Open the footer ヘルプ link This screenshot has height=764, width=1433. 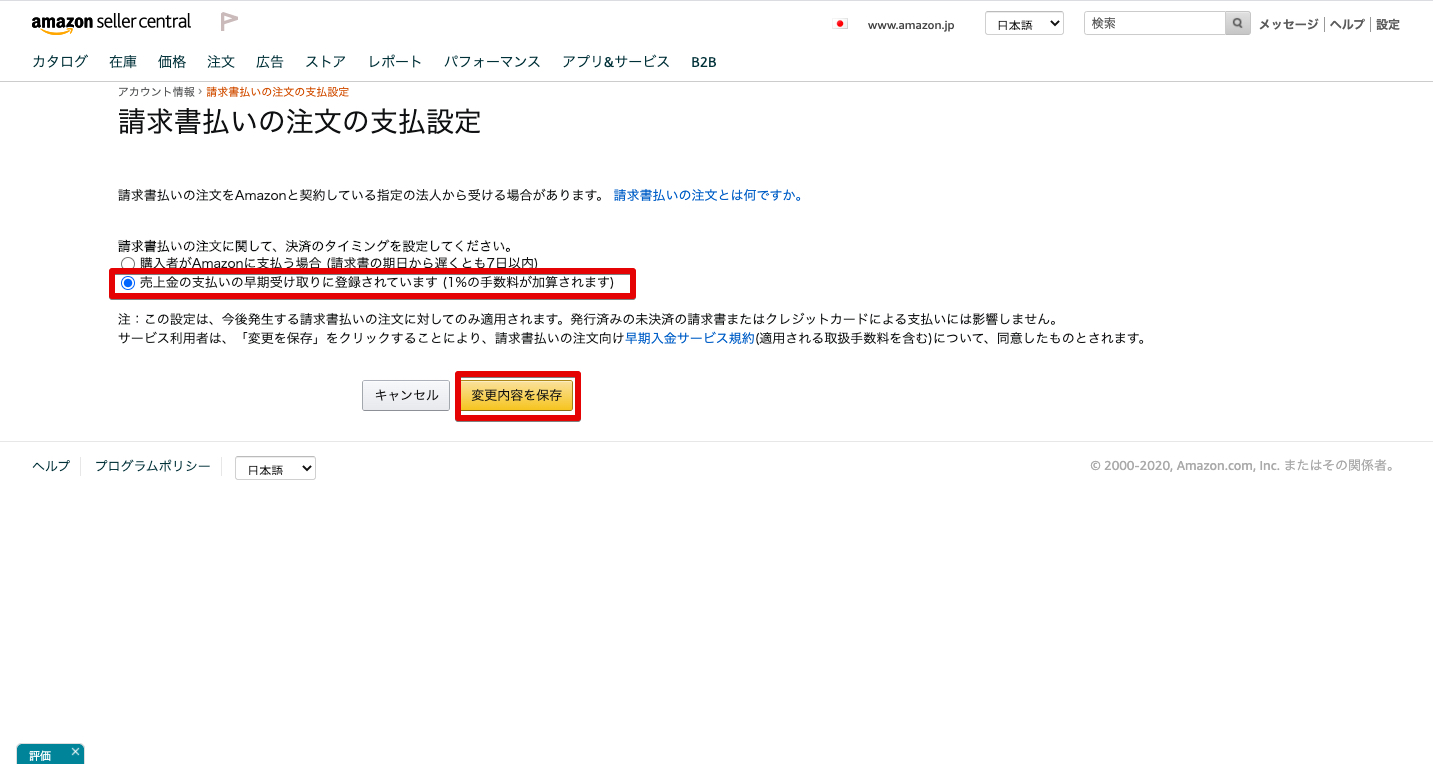point(51,466)
